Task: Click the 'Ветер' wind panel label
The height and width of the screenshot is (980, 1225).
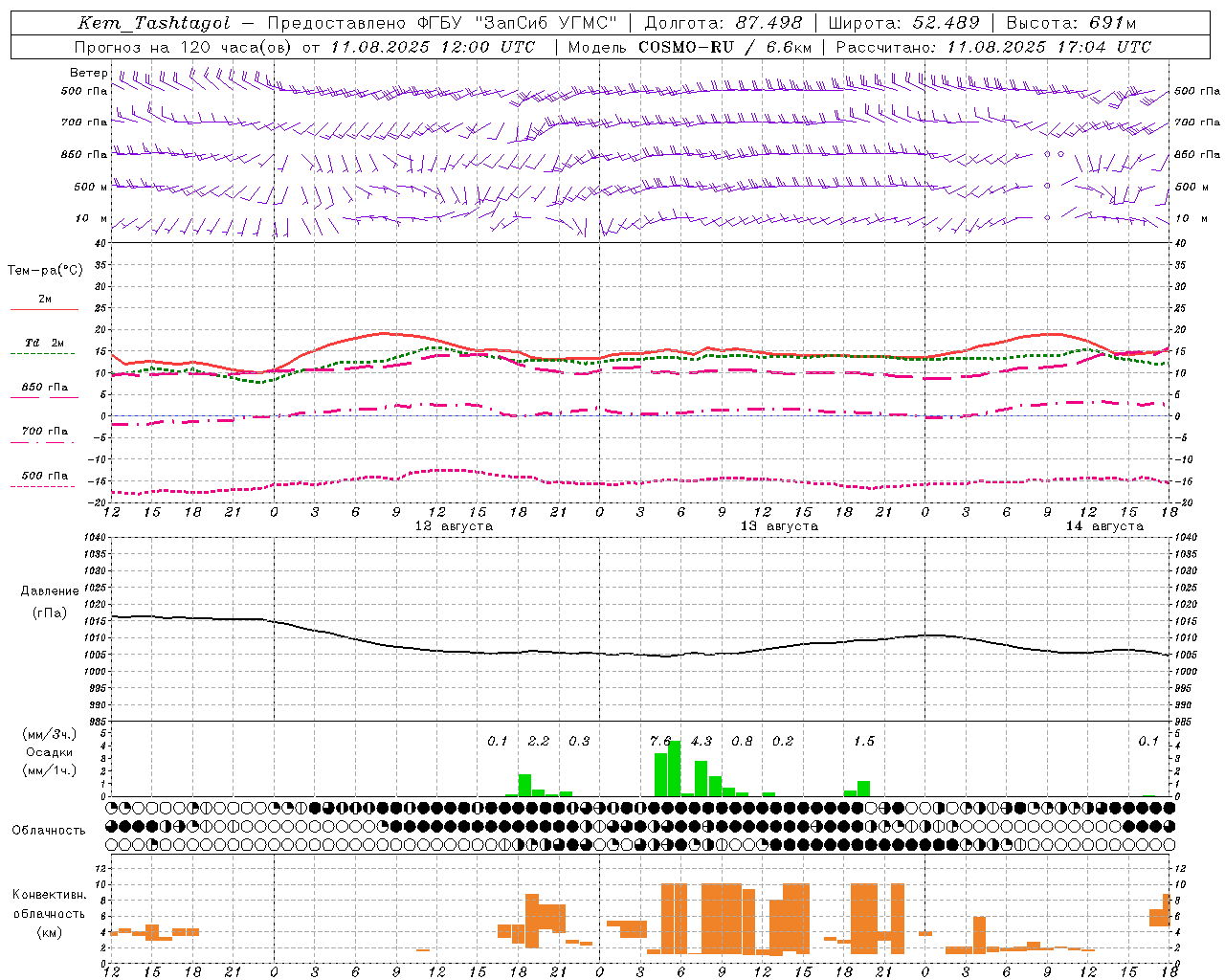Action: coord(88,73)
